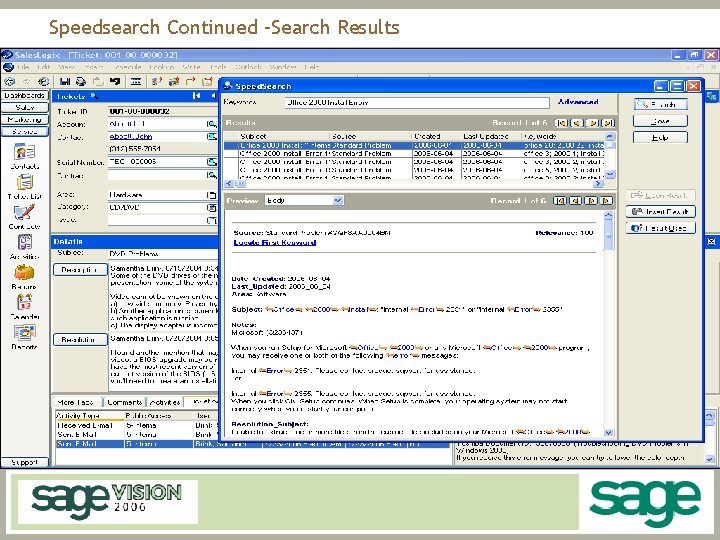This screenshot has width=720, height=540.
Task: Click the results list scroll-down arrow
Action: 610,174
